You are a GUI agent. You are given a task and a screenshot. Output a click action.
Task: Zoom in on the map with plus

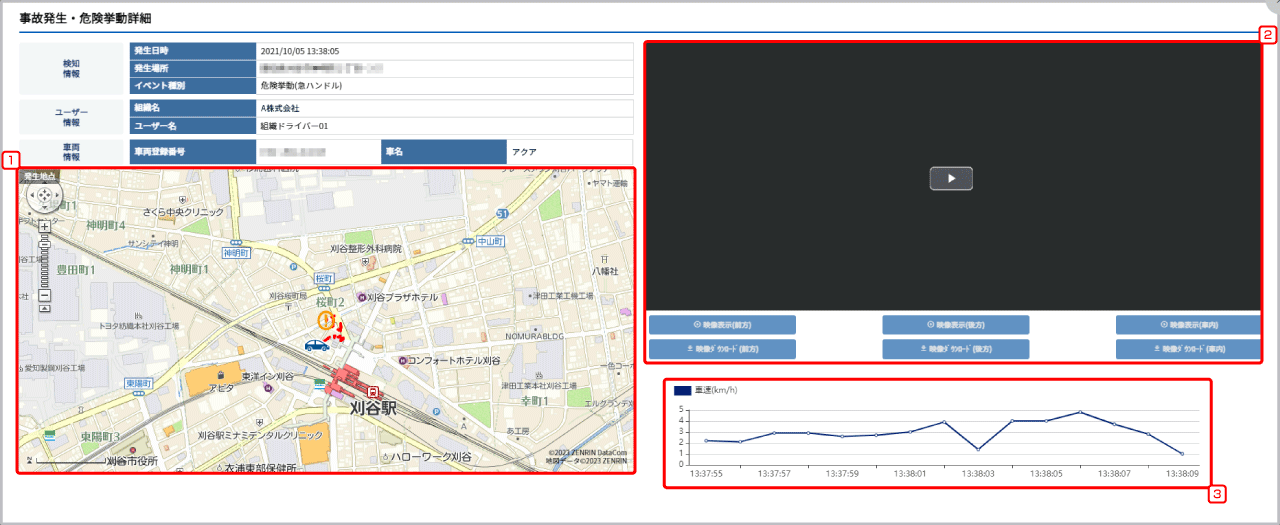tap(44, 226)
